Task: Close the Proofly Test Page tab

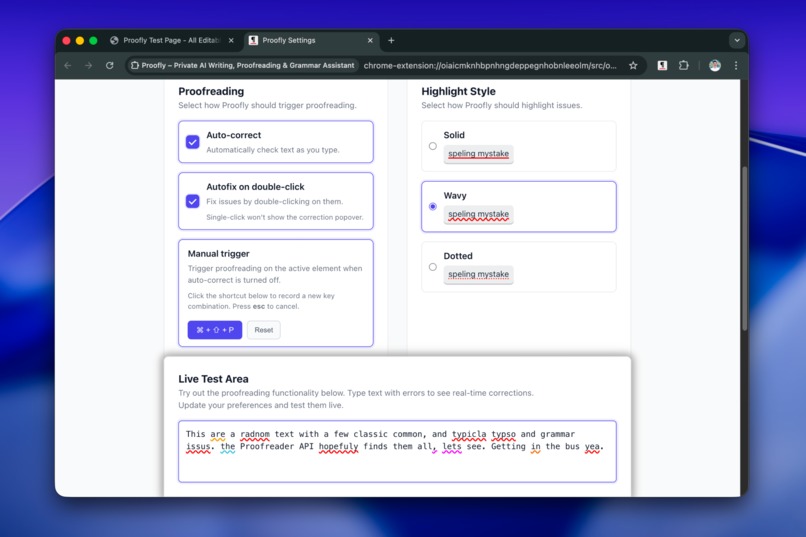Action: pyautogui.click(x=231, y=40)
